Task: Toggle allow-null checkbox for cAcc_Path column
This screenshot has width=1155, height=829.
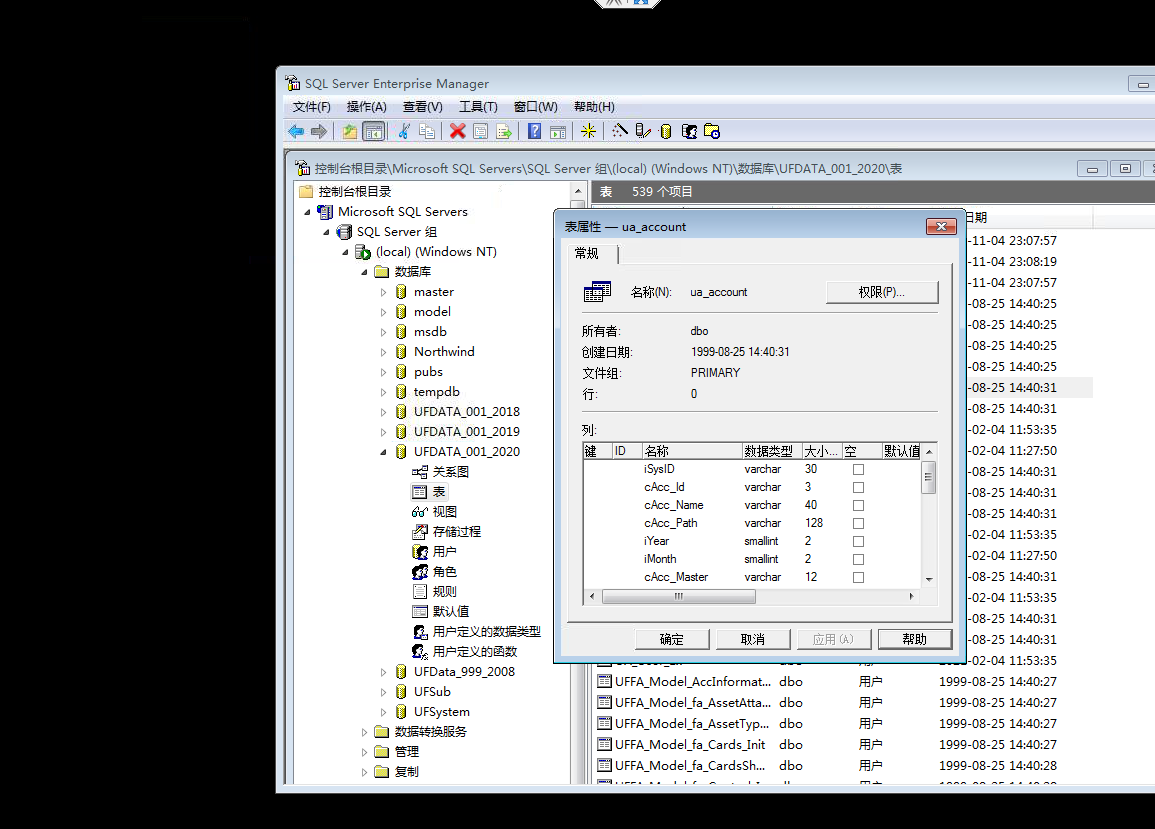Action: [858, 523]
